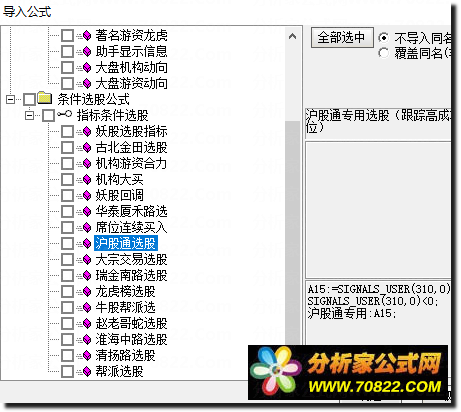Select the 席位连续买入 formula entry
Screen dimensions: 461x412
pyautogui.click(x=131, y=228)
